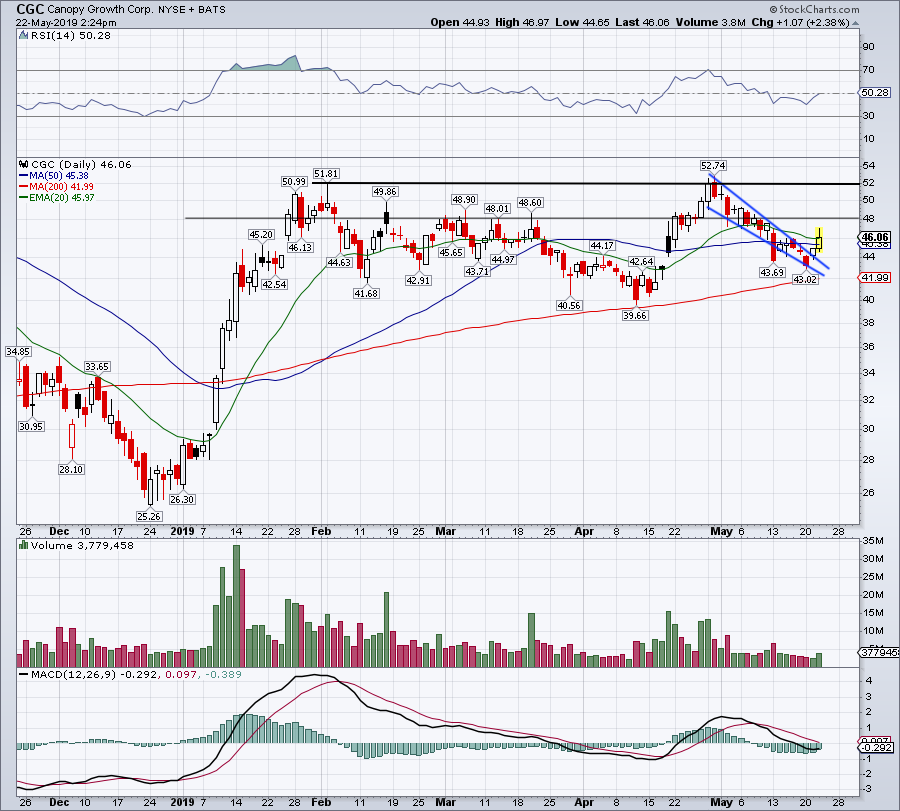The image size is (900, 811).
Task: Click the 51.81 high price label
Action: pos(326,173)
